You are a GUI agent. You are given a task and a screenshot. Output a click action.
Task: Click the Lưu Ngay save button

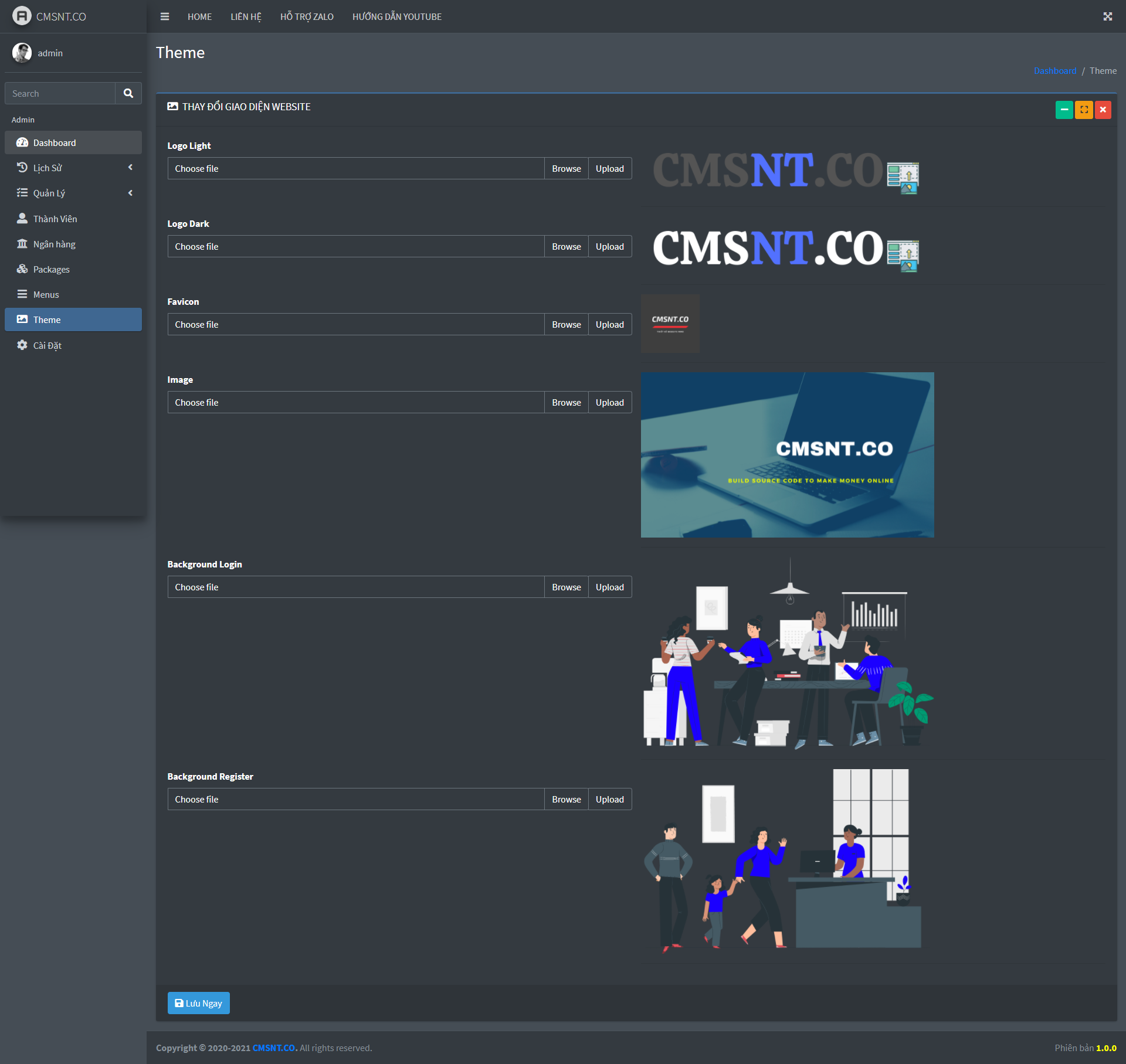coord(198,1003)
